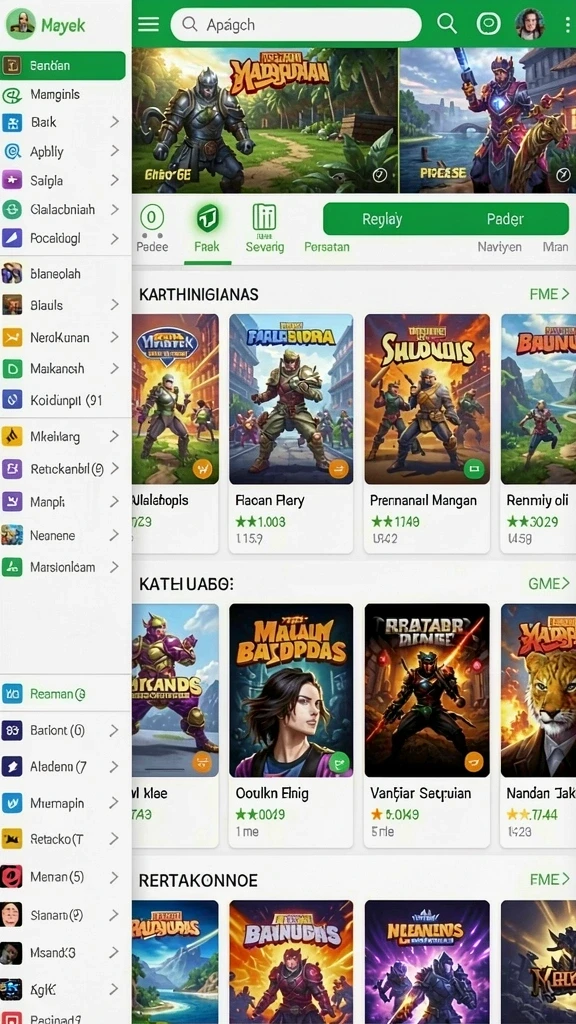Switch to the Sevarig tab
This screenshot has height=1024, width=576.
[264, 229]
